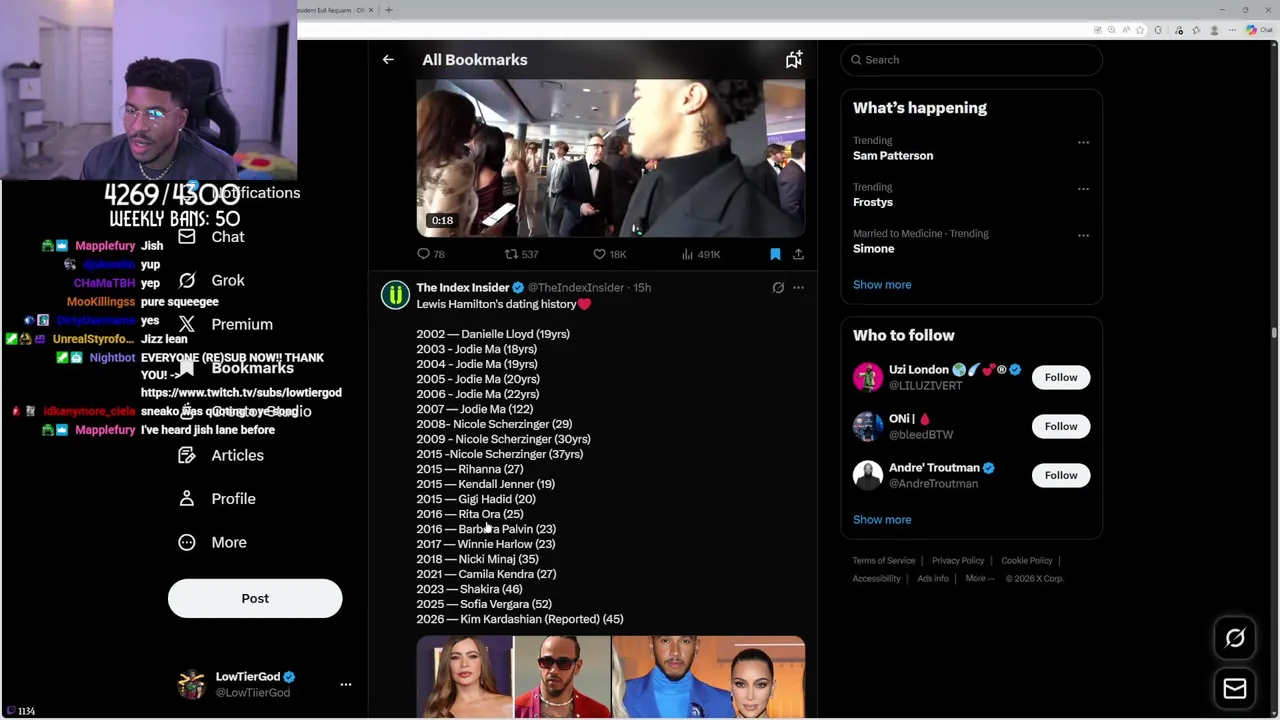This screenshot has width=1280, height=720.
Task: Play the bookmarked video thumbnail
Action: (x=611, y=158)
